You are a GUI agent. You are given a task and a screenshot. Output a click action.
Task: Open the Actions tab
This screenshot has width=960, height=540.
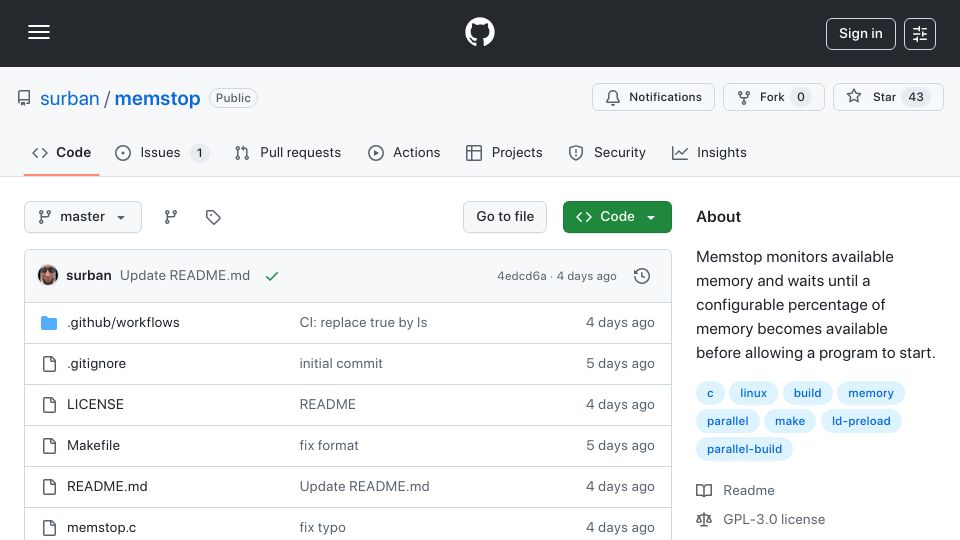tap(404, 152)
